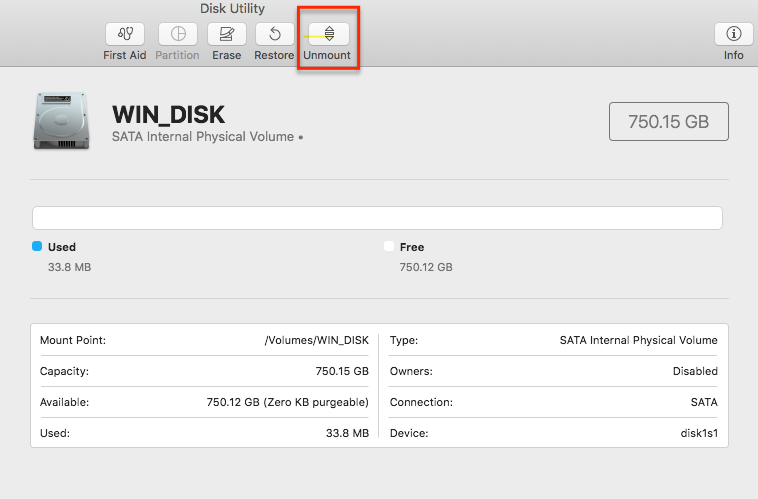
Task: Click the disk usage bar
Action: [x=377, y=218]
